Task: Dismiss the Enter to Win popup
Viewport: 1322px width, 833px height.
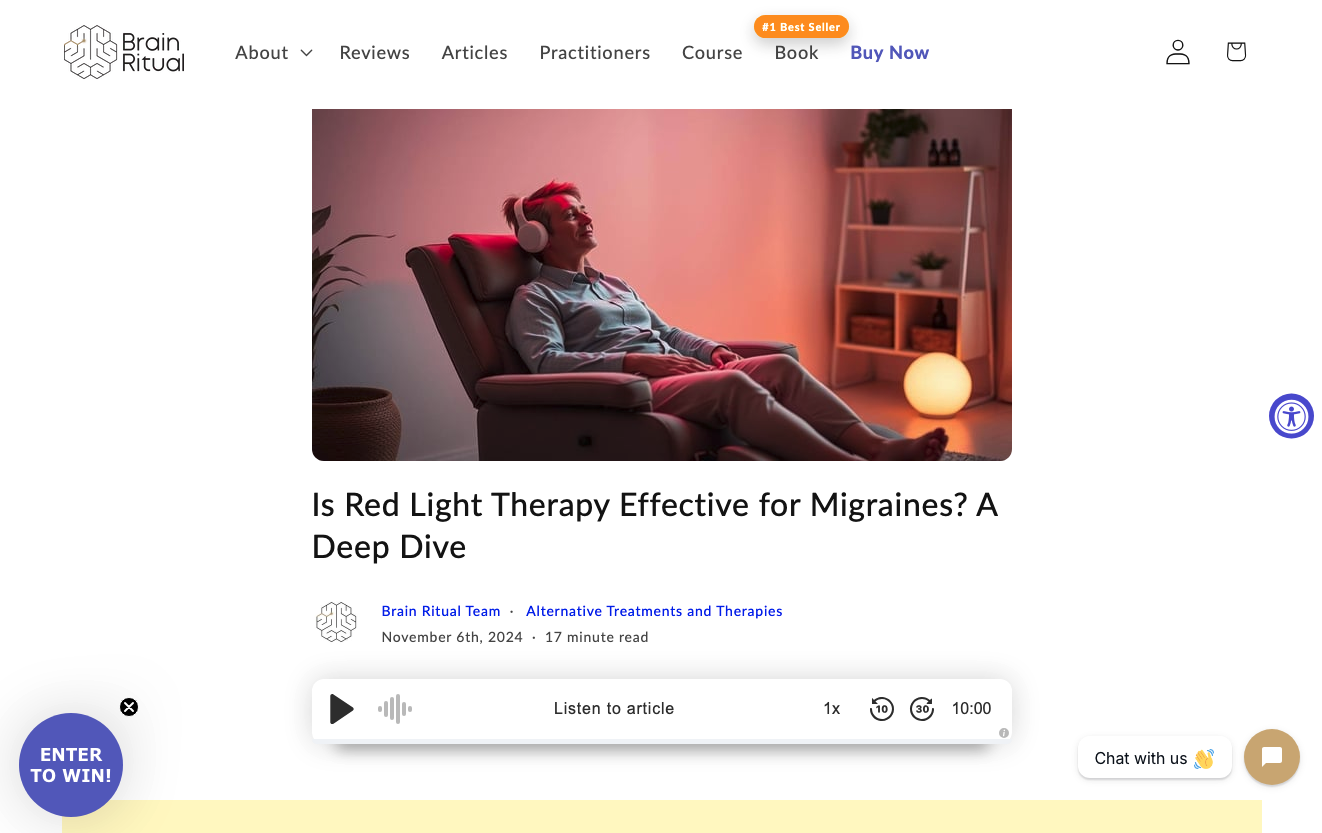Action: (129, 707)
